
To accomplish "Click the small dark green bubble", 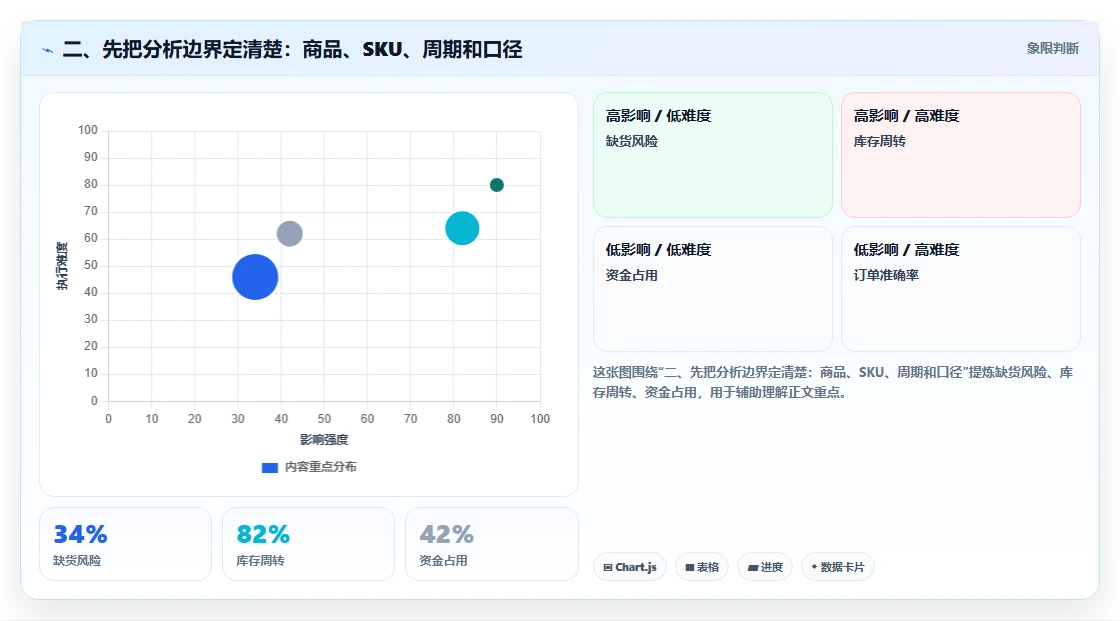I will tap(496, 185).
